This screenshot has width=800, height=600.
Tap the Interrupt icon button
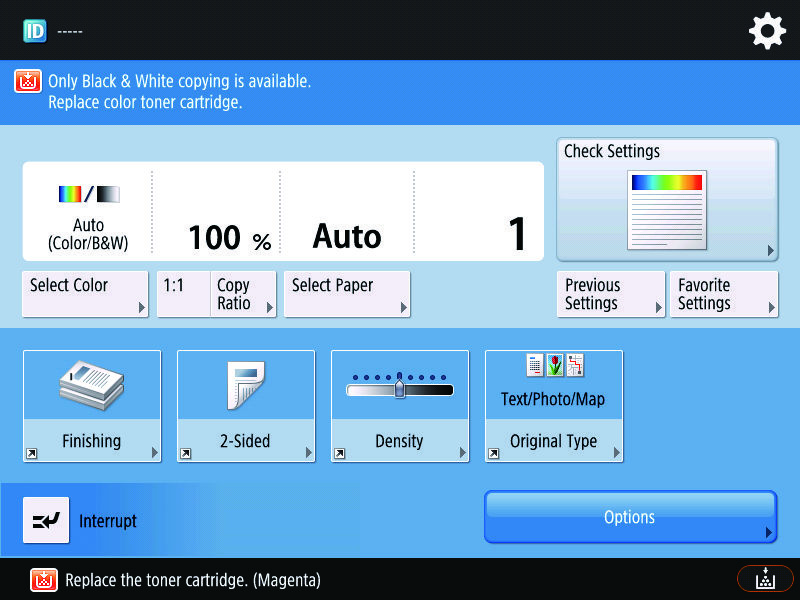click(46, 520)
